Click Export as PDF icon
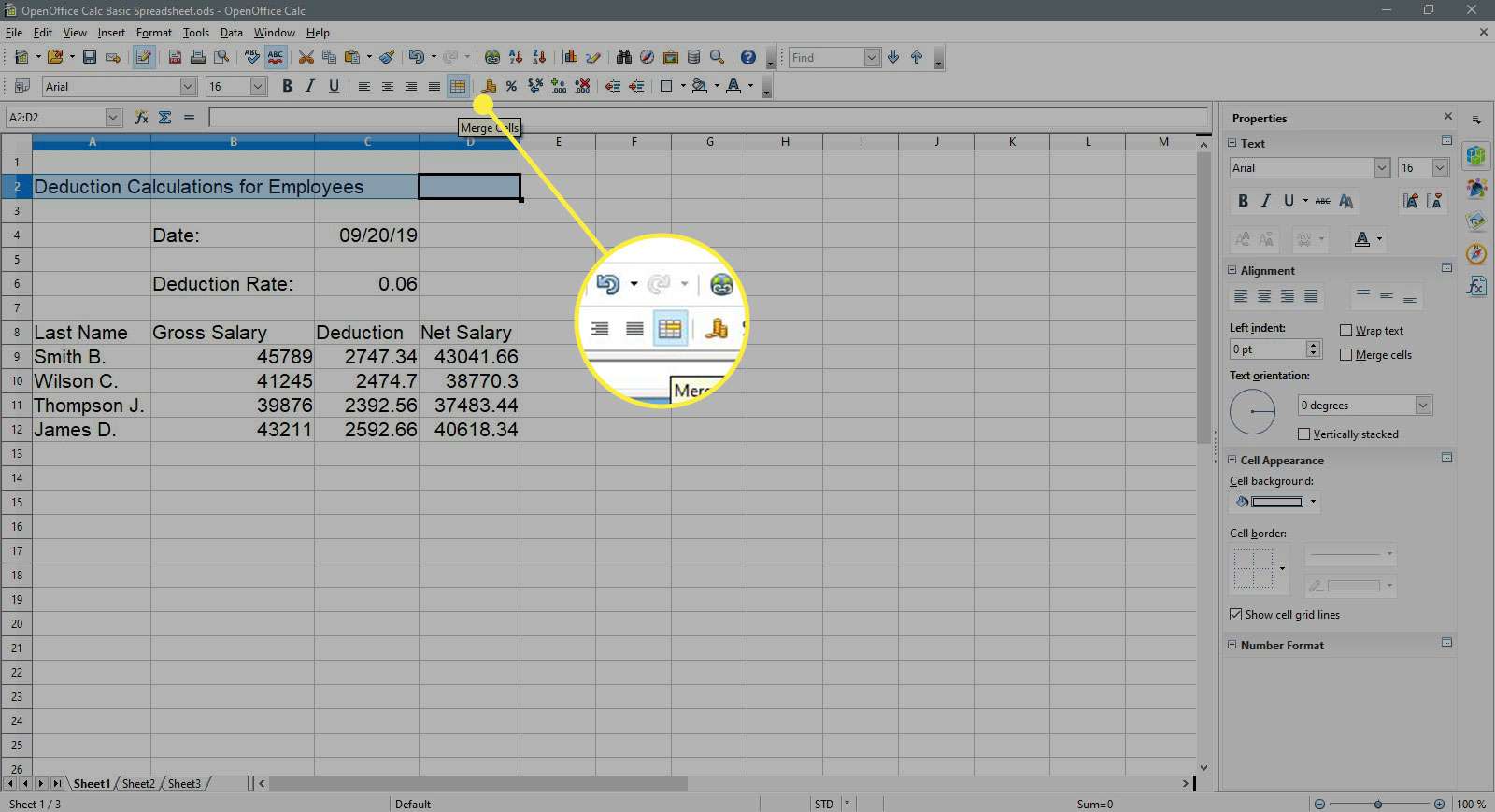This screenshot has width=1495, height=812. [x=175, y=57]
